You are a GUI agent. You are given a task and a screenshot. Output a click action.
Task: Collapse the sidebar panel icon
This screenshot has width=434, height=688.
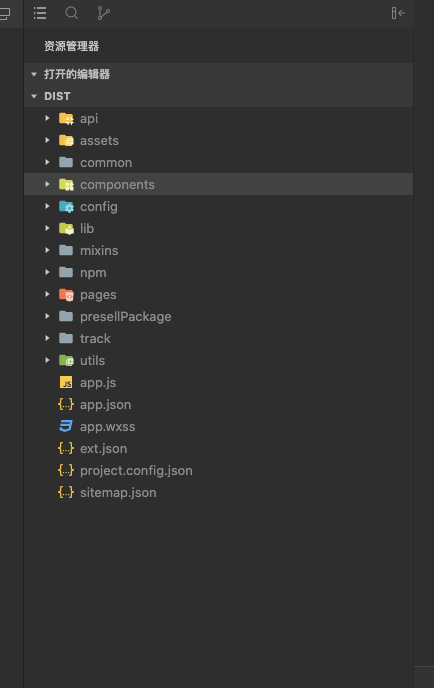[x=398, y=13]
